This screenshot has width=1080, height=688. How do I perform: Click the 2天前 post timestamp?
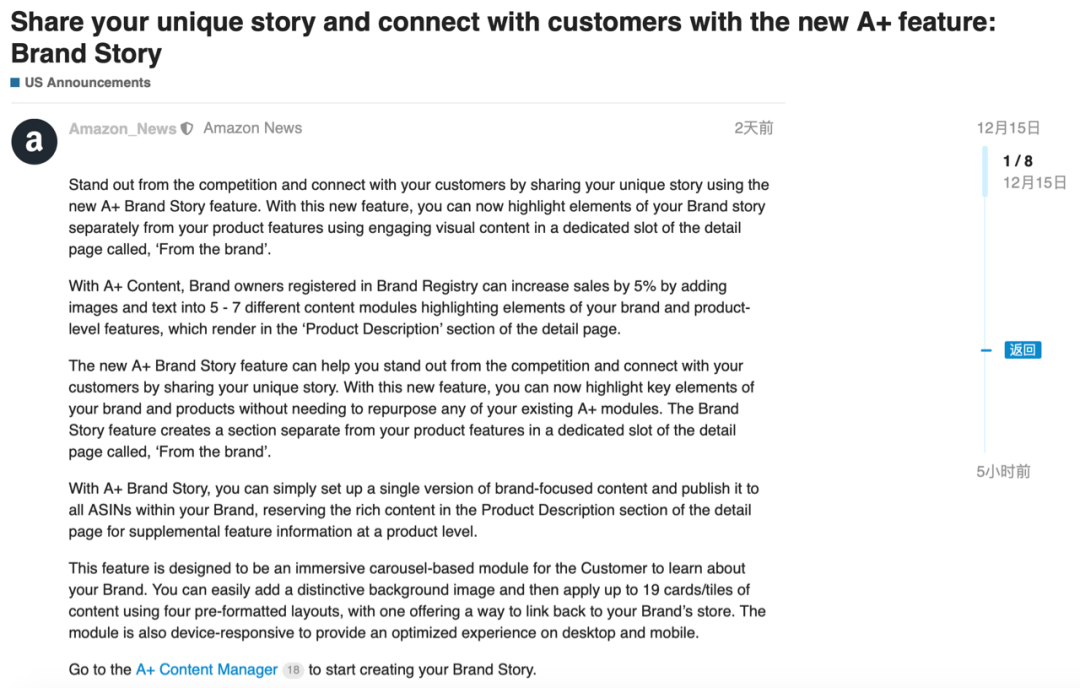754,128
